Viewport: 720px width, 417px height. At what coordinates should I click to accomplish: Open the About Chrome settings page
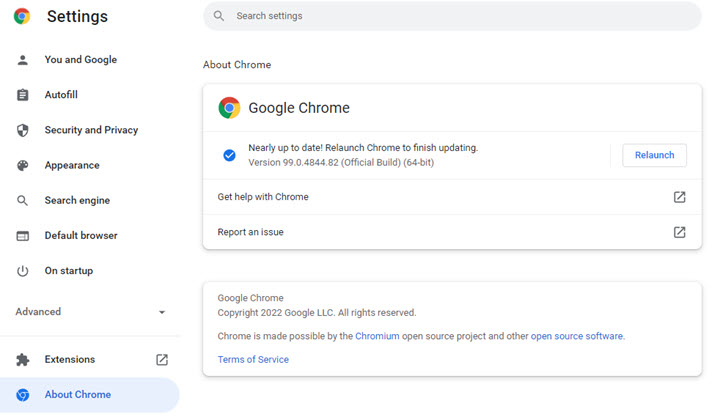[x=77, y=395]
